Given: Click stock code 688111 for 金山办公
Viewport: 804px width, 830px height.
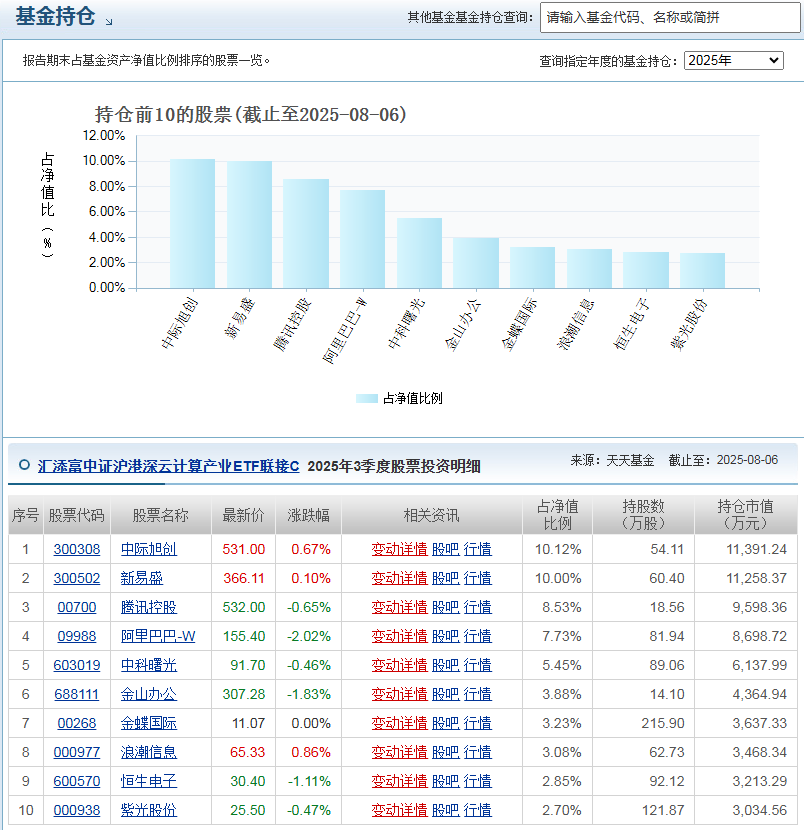Looking at the screenshot, I should click(x=77, y=694).
